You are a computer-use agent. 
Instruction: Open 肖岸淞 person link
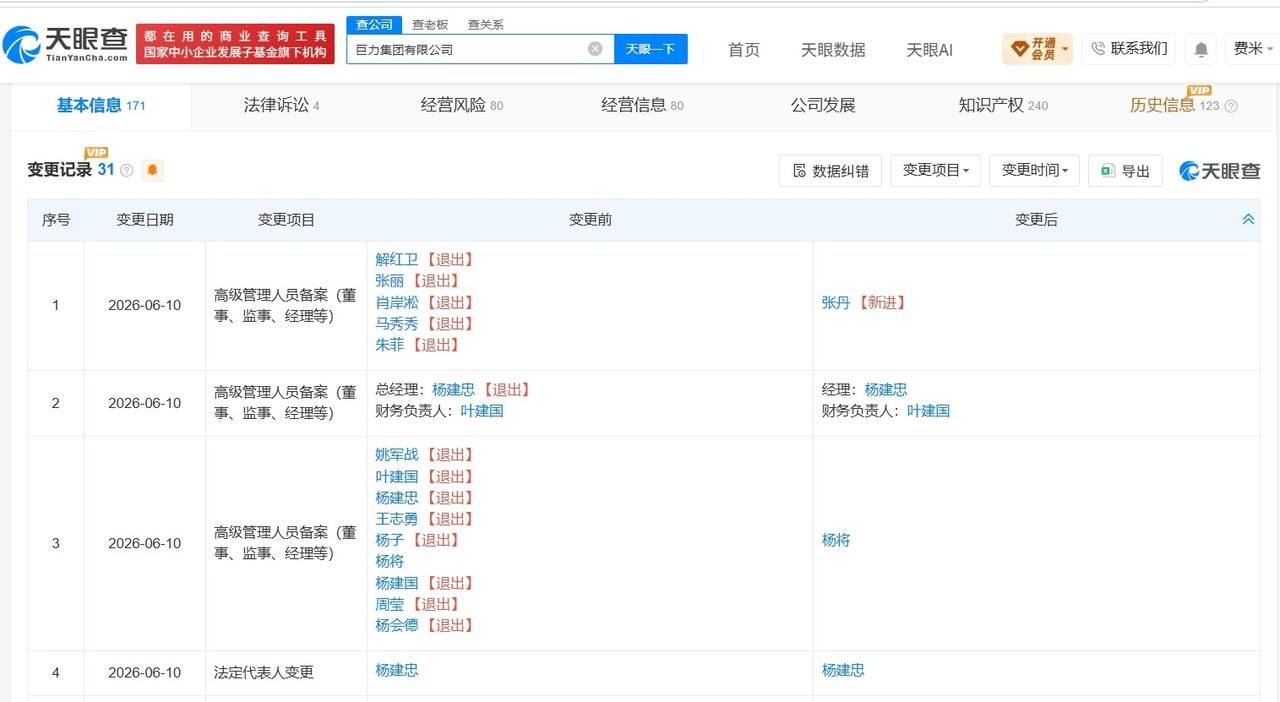pyautogui.click(x=397, y=302)
